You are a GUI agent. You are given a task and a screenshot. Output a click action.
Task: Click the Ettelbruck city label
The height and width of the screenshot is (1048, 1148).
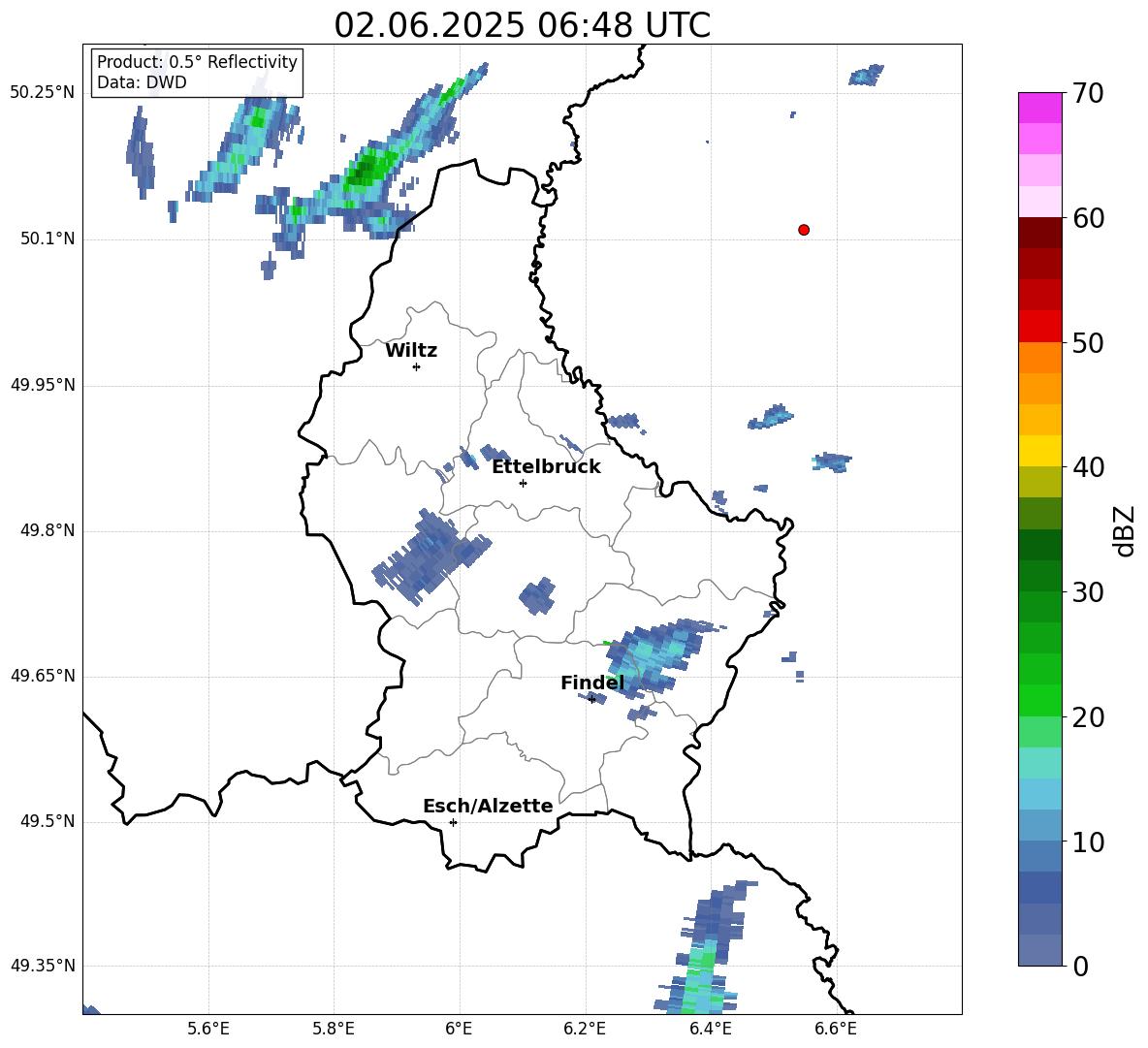pyautogui.click(x=546, y=467)
